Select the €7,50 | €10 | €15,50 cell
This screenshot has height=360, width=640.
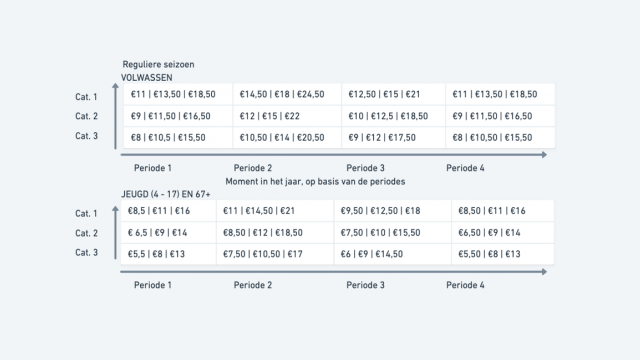point(393,233)
